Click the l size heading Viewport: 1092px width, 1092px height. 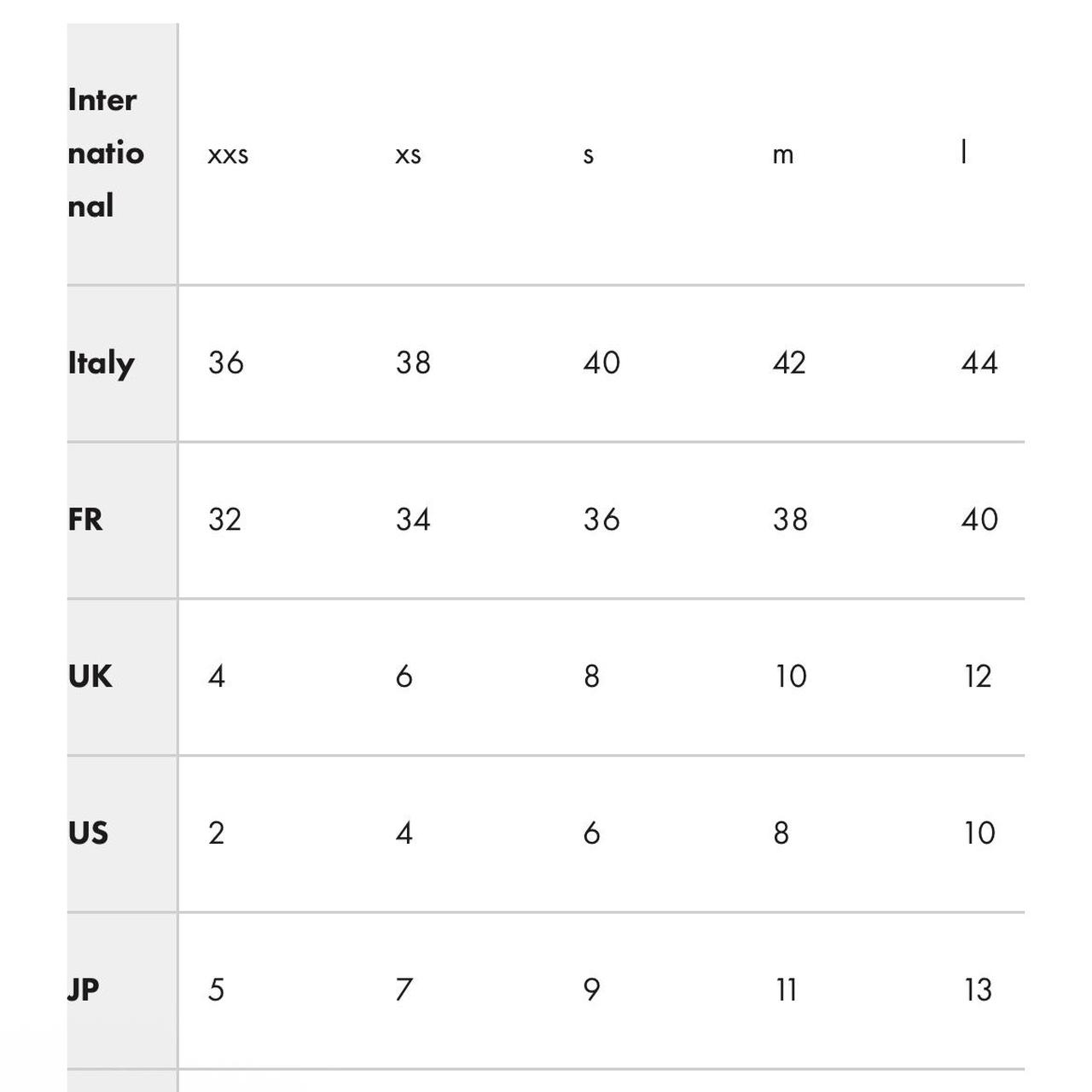[964, 152]
